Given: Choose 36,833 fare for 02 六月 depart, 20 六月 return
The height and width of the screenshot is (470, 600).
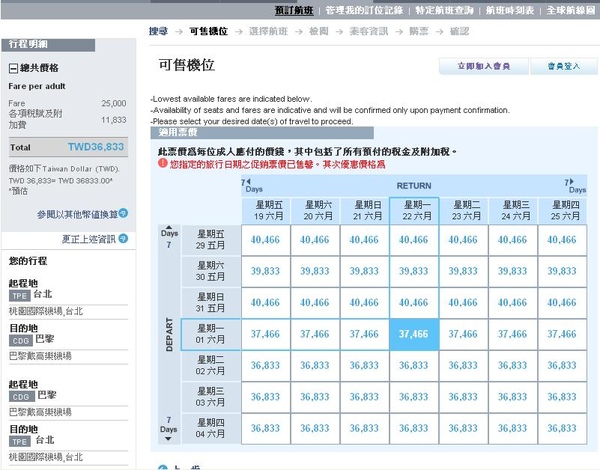Looking at the screenshot, I should [315, 366].
